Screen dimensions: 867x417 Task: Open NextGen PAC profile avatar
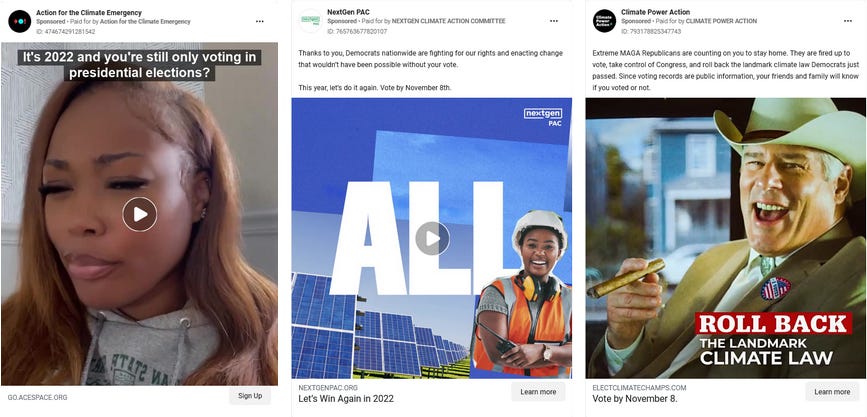(x=310, y=21)
